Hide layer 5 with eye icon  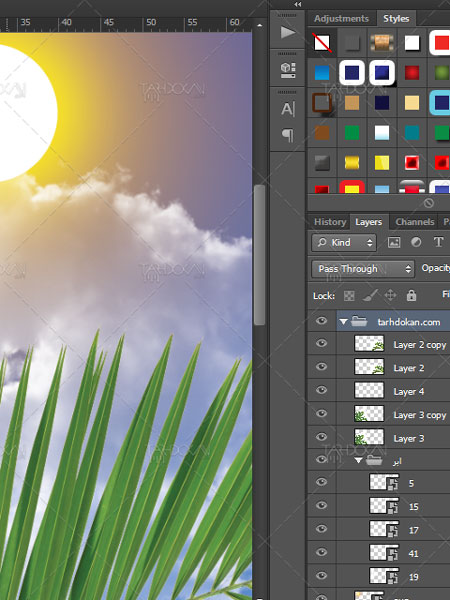point(321,482)
